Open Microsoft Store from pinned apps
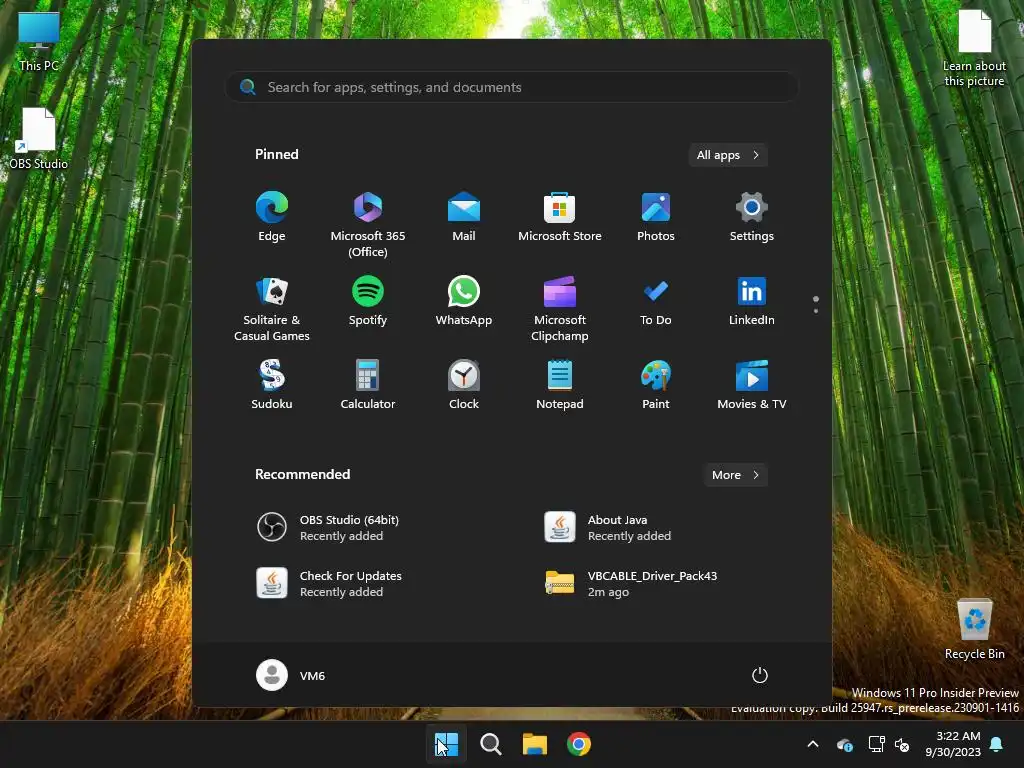Viewport: 1024px width, 768px height. pyautogui.click(x=560, y=217)
